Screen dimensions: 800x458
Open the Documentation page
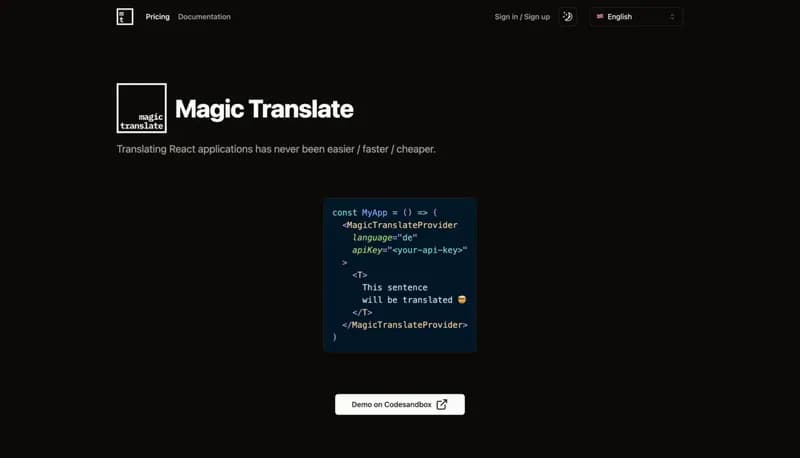pyautogui.click(x=204, y=17)
